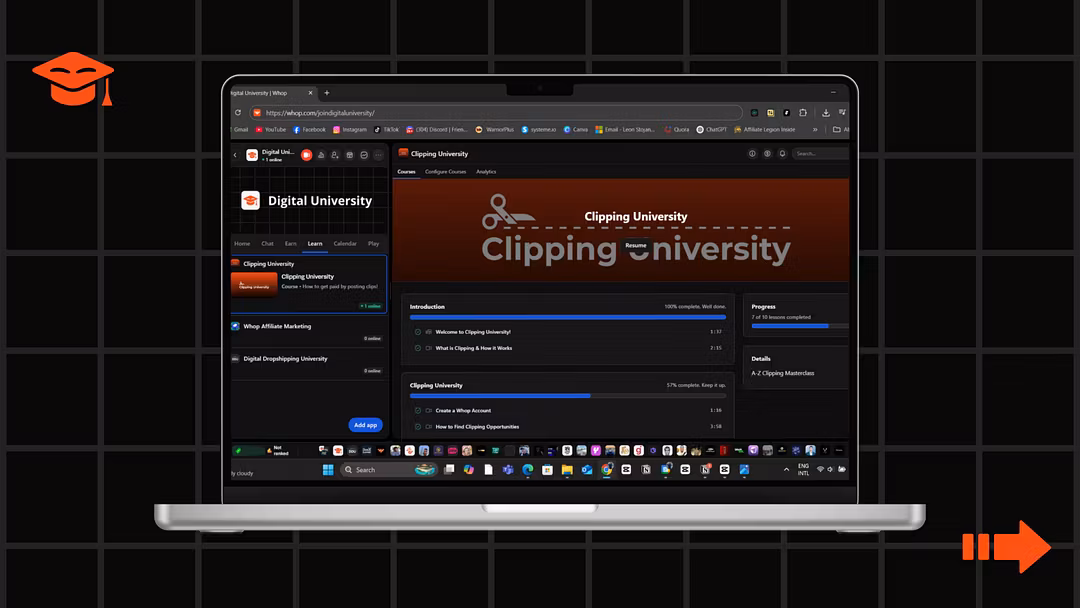Click the Resume button on course banner
Screen dimensions: 1080x608
[x=636, y=245]
